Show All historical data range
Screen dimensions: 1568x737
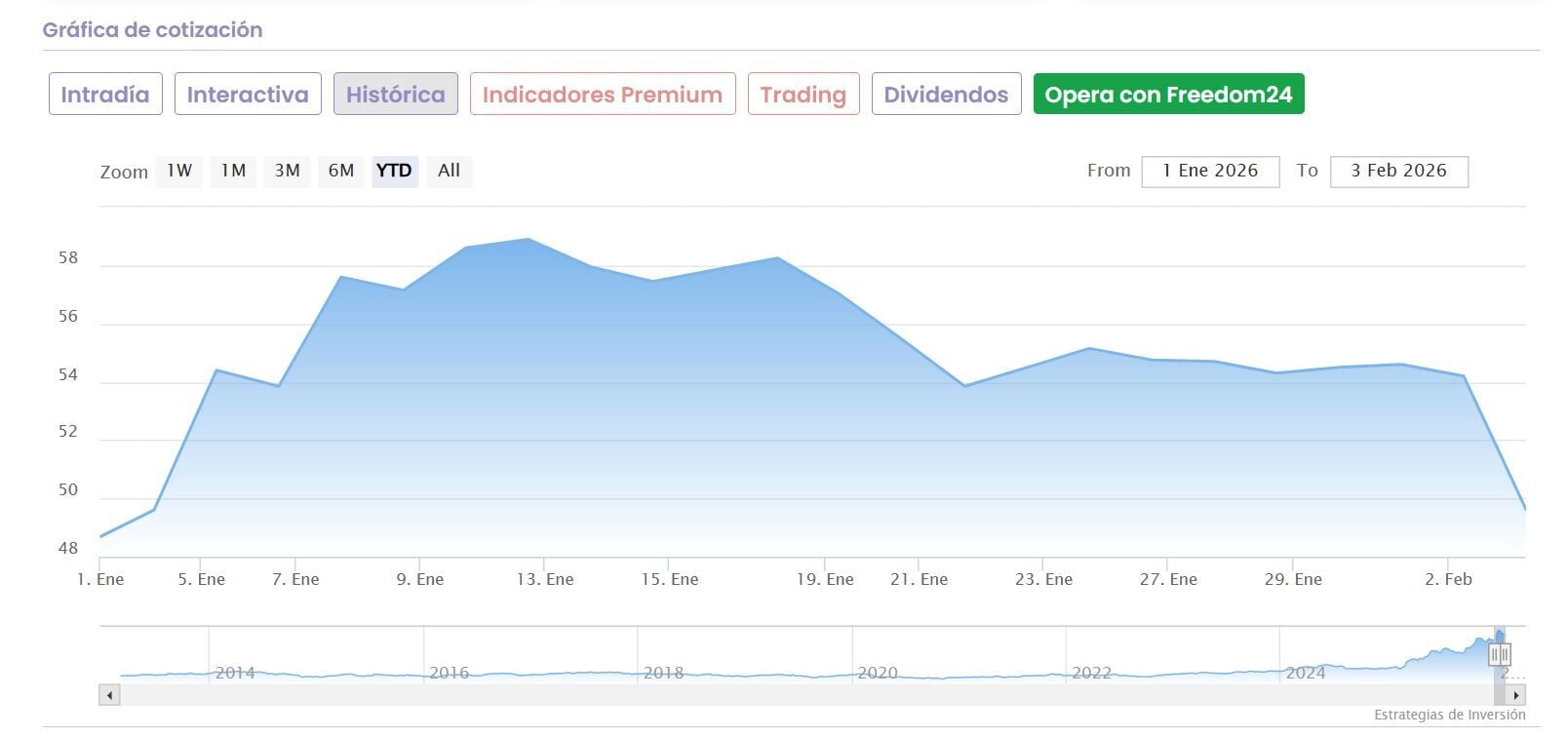(449, 171)
